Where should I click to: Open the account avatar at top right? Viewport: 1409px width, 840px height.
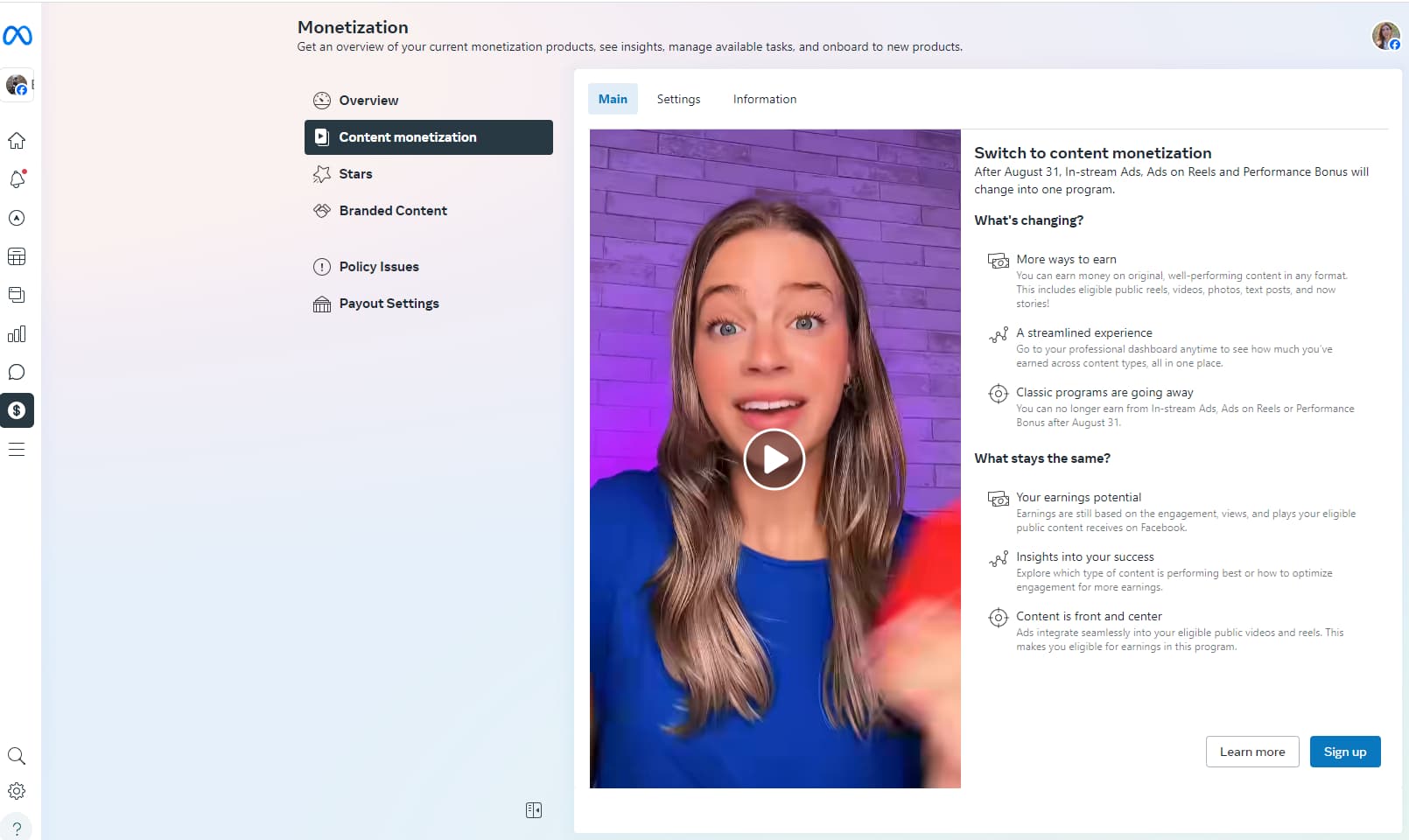pyautogui.click(x=1385, y=36)
